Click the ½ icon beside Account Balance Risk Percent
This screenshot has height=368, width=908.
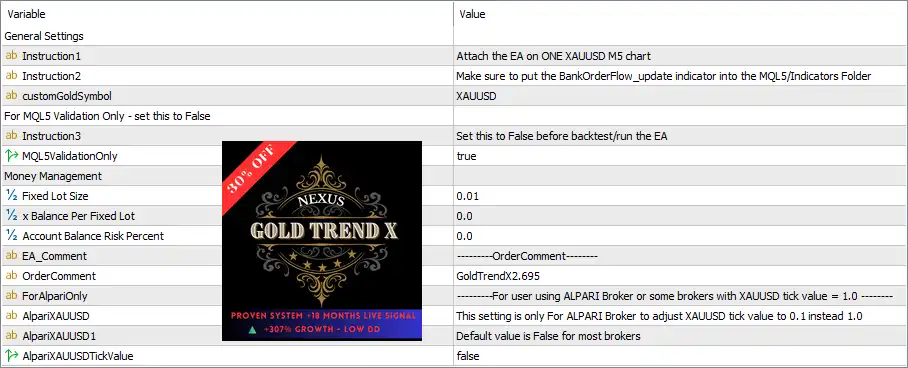coord(12,236)
